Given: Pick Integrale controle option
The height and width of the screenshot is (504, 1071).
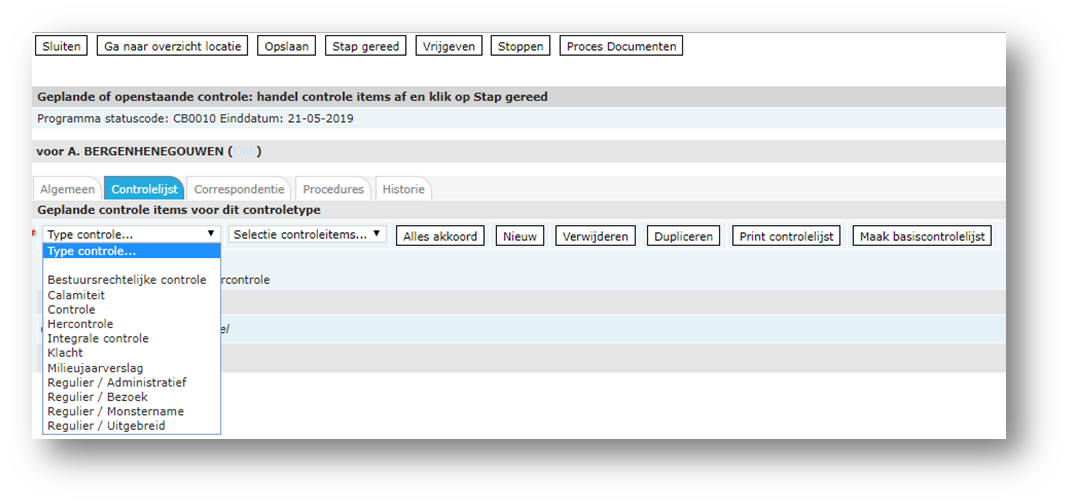Looking at the screenshot, I should click(x=98, y=339).
